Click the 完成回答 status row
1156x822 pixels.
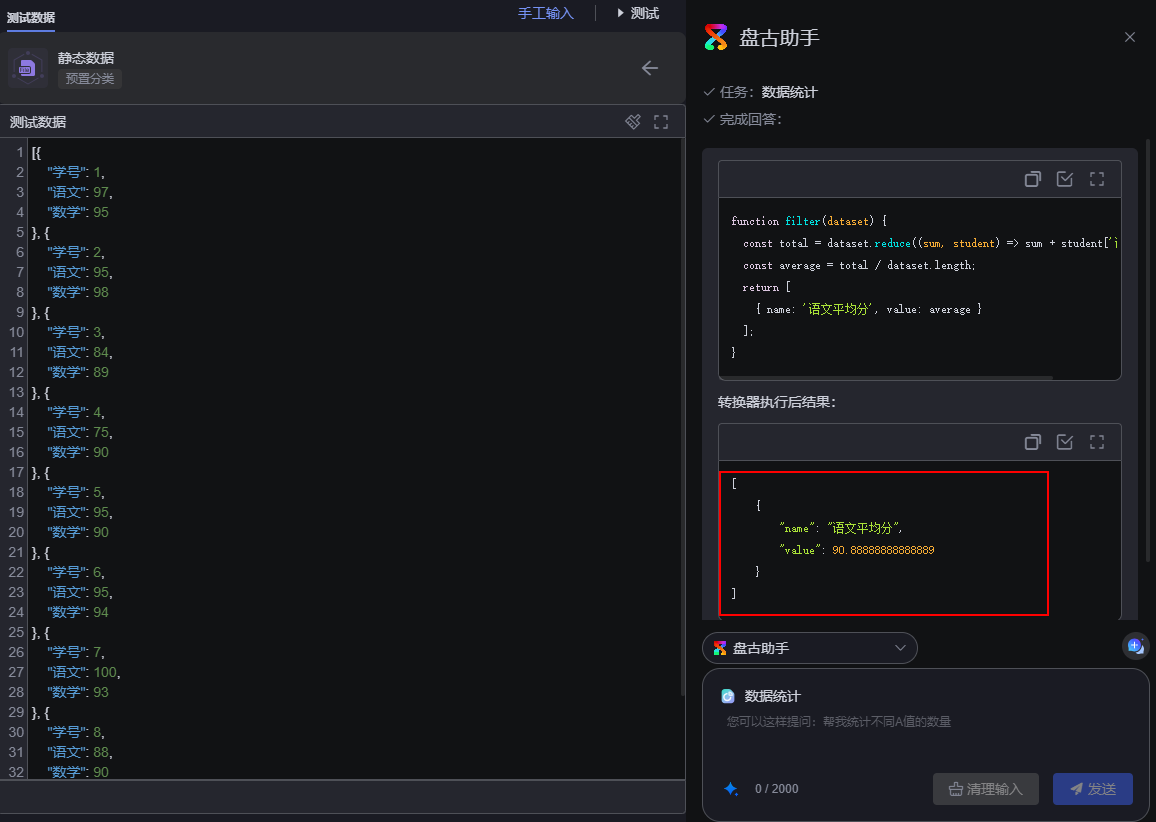pos(742,119)
